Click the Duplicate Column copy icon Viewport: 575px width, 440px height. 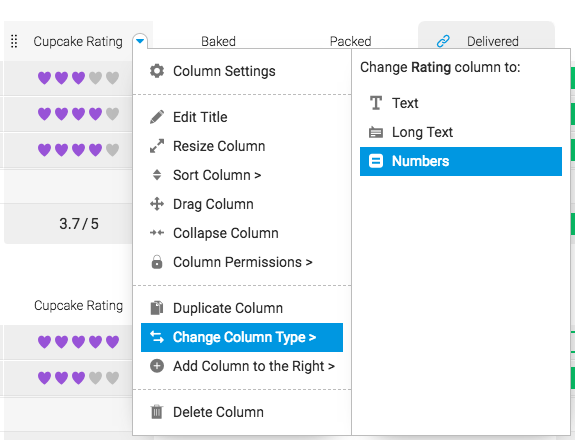coord(157,308)
